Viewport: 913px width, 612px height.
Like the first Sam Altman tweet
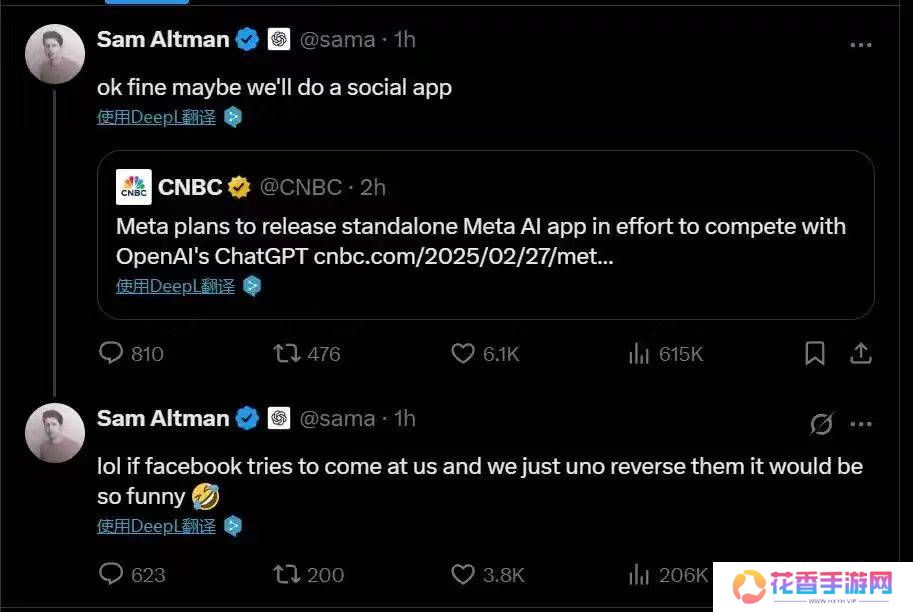click(x=462, y=353)
